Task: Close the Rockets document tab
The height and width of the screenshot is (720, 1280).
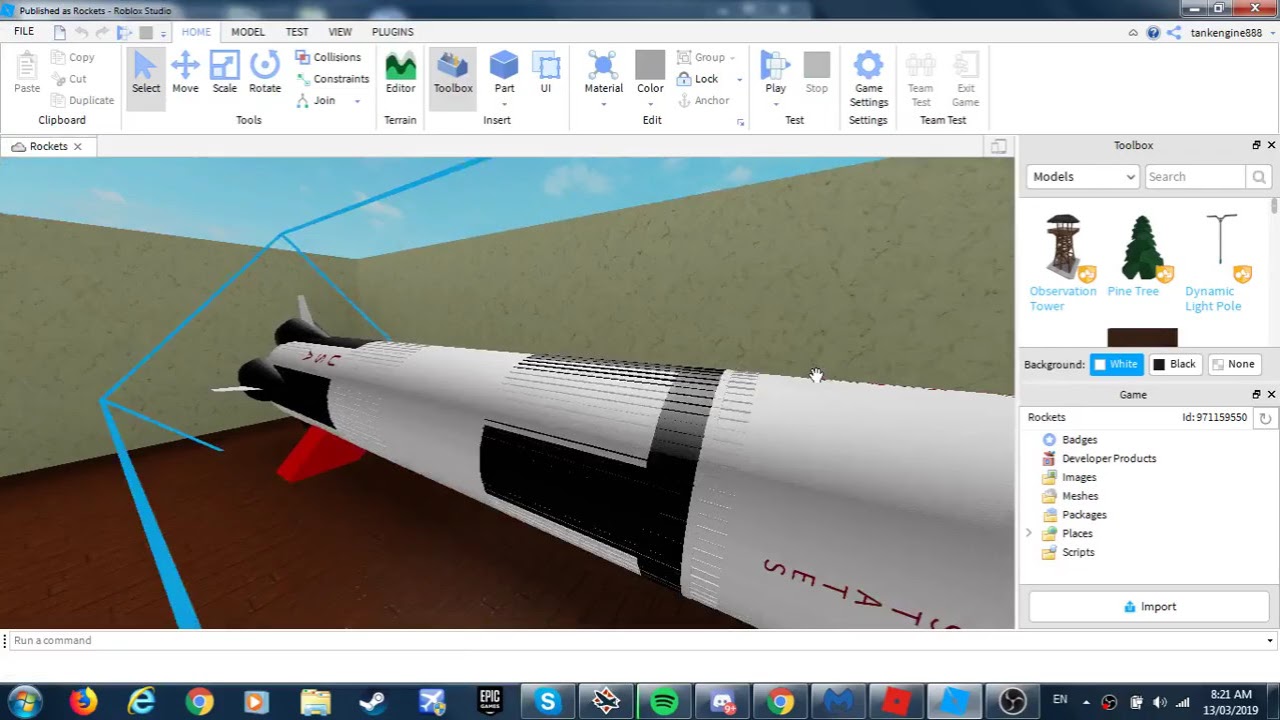Action: point(78,146)
